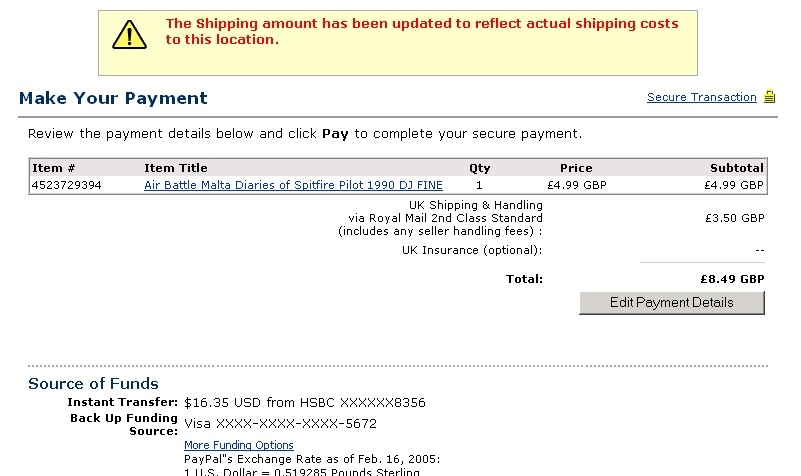Viewport: 801px width, 476px height.
Task: Open the Secure Transaction link
Action: [701, 97]
